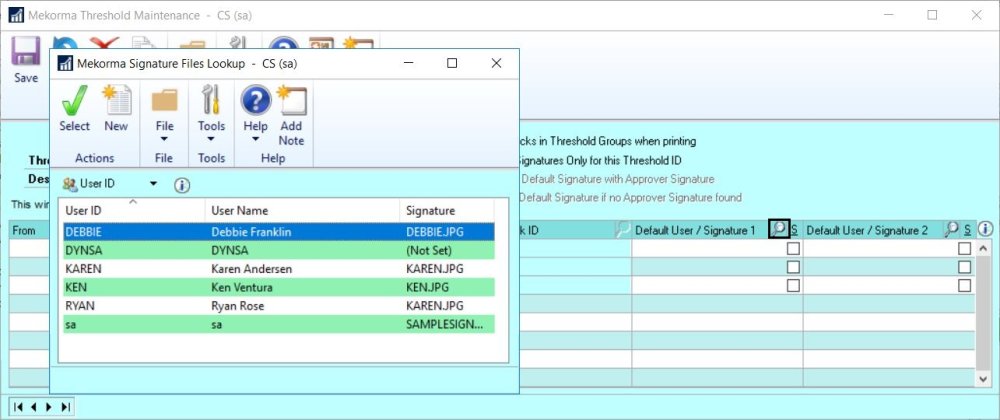Click the S link next to Default User / Signature 1
Screen dimensions: 1000x420
795,229
